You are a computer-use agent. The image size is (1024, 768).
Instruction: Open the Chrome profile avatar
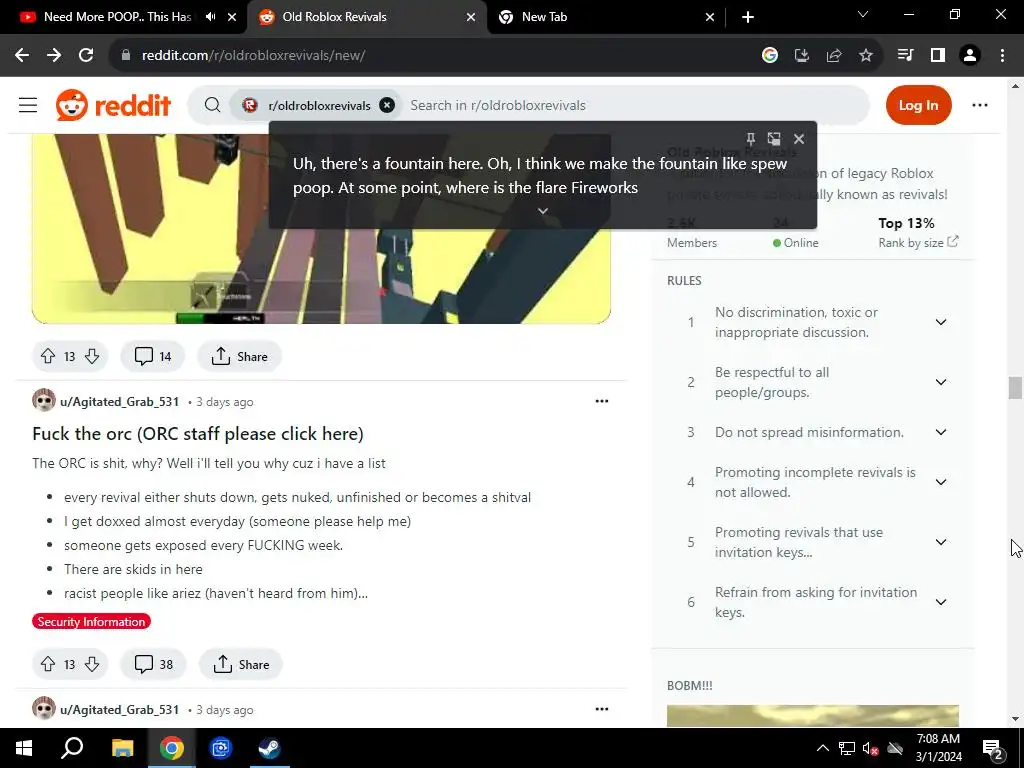(x=970, y=56)
